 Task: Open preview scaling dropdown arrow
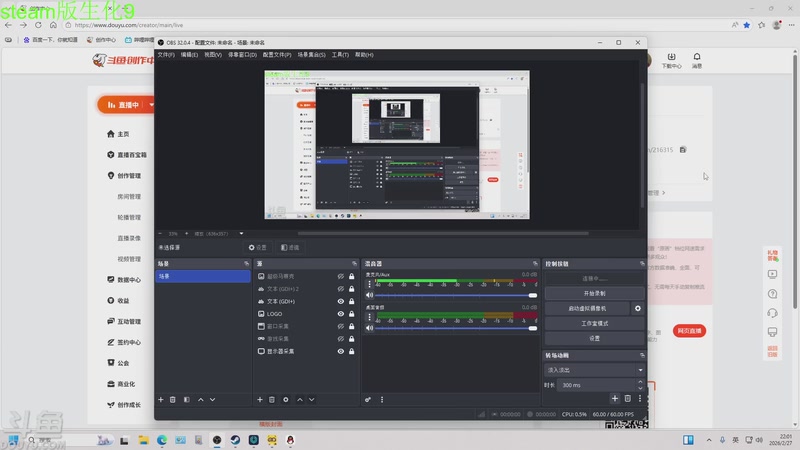click(x=241, y=234)
